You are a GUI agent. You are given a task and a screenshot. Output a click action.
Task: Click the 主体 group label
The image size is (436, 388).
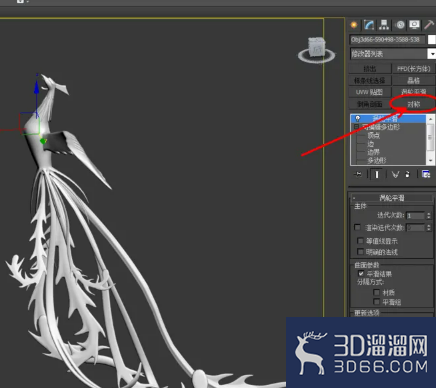[x=360, y=206]
